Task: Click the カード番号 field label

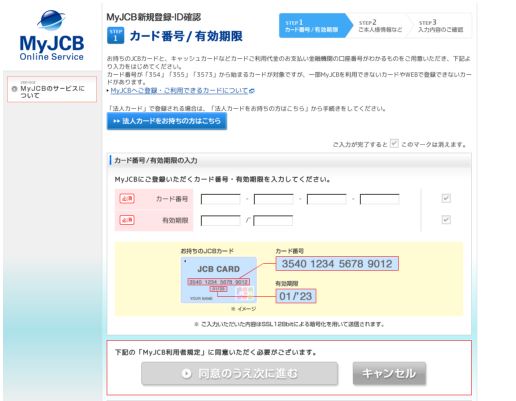Action: click(x=172, y=199)
